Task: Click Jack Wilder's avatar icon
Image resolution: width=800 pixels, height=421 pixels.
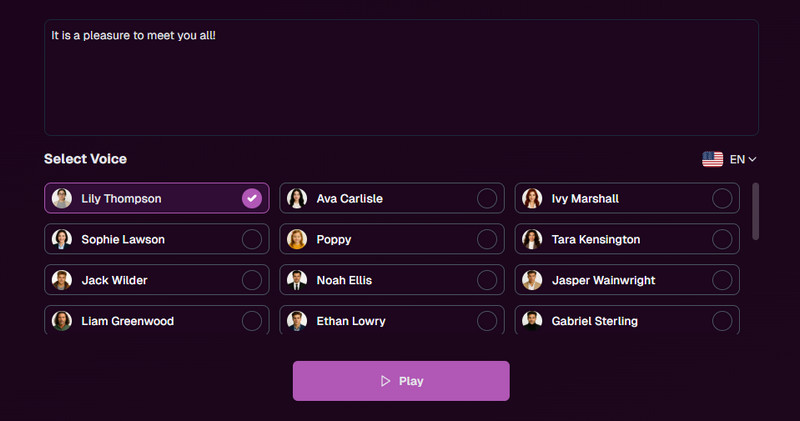Action: coord(62,280)
